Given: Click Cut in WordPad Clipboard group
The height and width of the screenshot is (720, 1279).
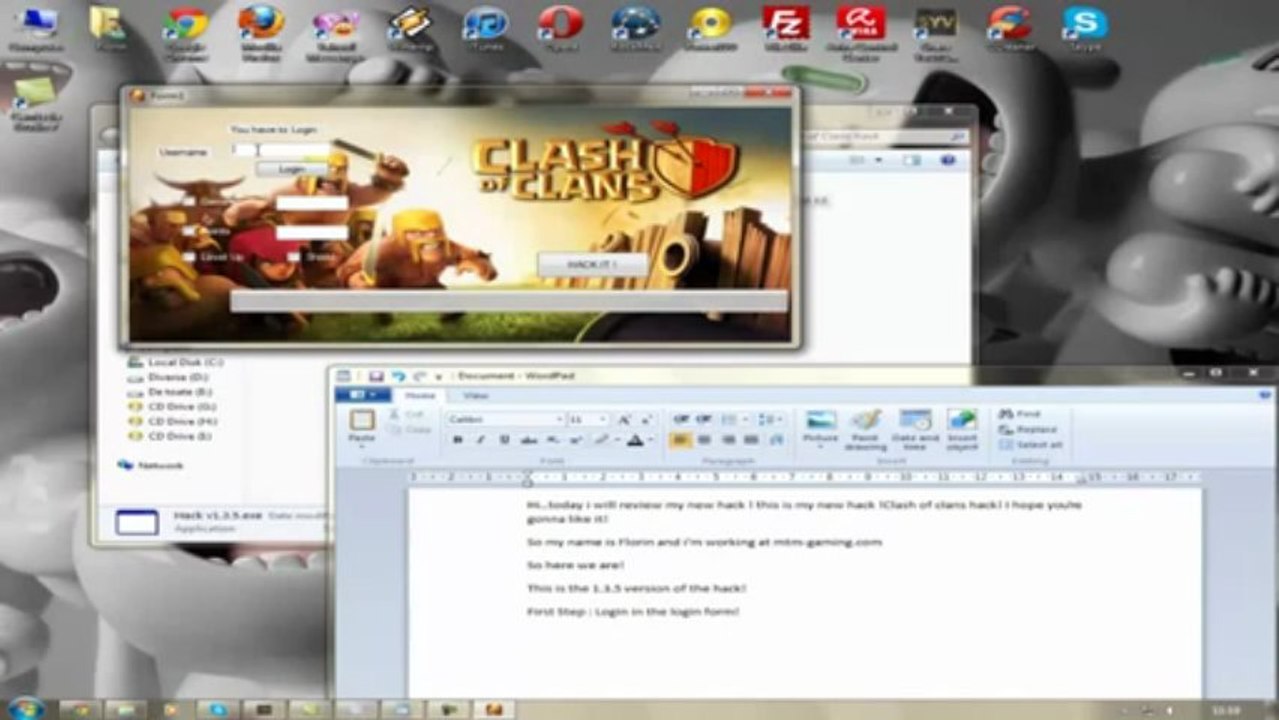Looking at the screenshot, I should click(x=408, y=414).
